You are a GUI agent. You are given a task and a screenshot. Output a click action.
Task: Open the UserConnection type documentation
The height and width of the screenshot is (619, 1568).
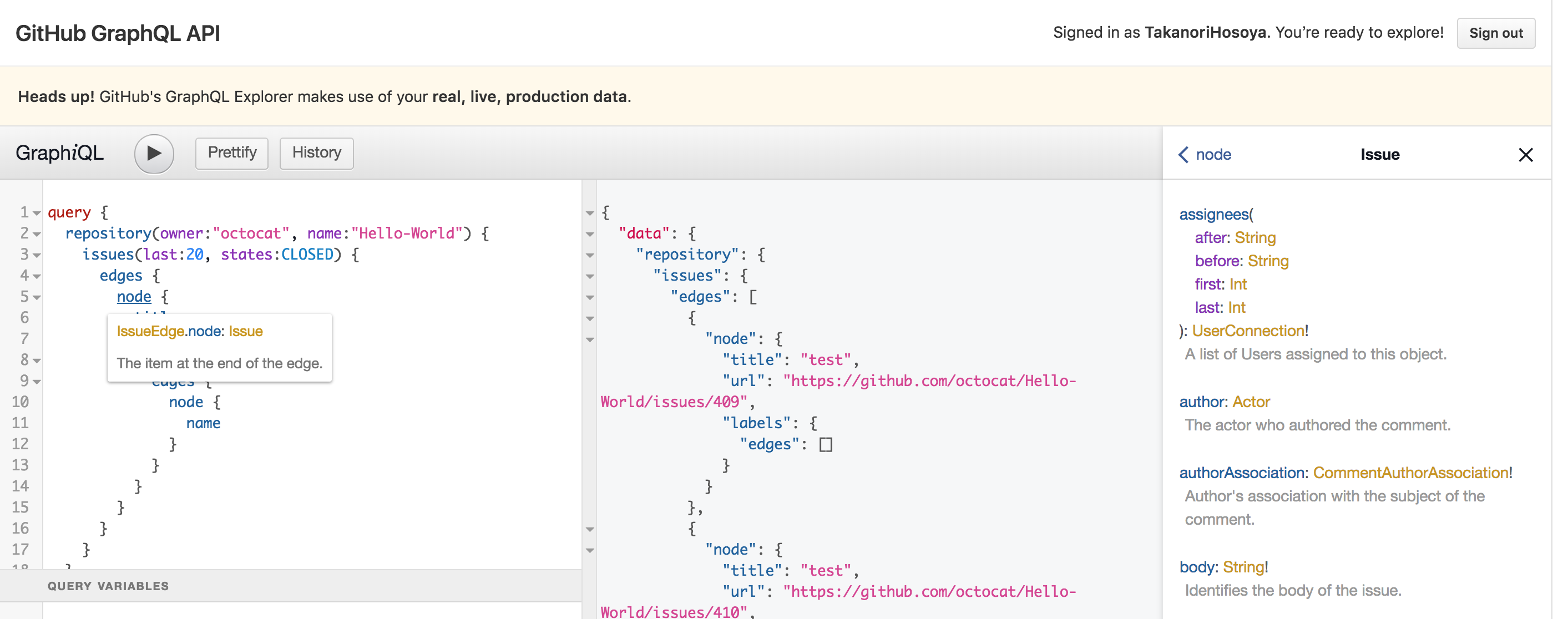[x=1248, y=331]
